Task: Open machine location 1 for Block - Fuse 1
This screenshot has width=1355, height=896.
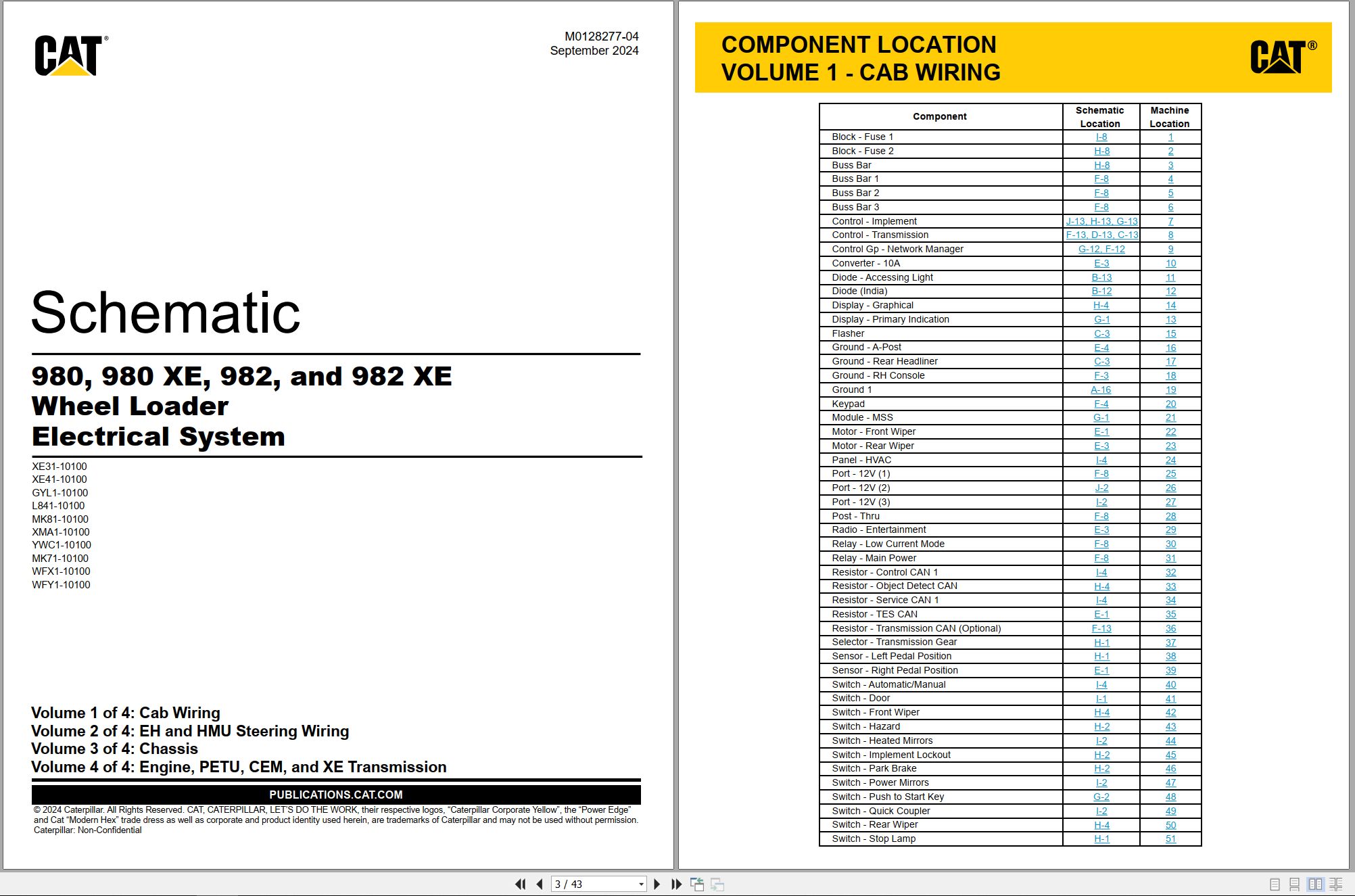Action: click(1170, 137)
